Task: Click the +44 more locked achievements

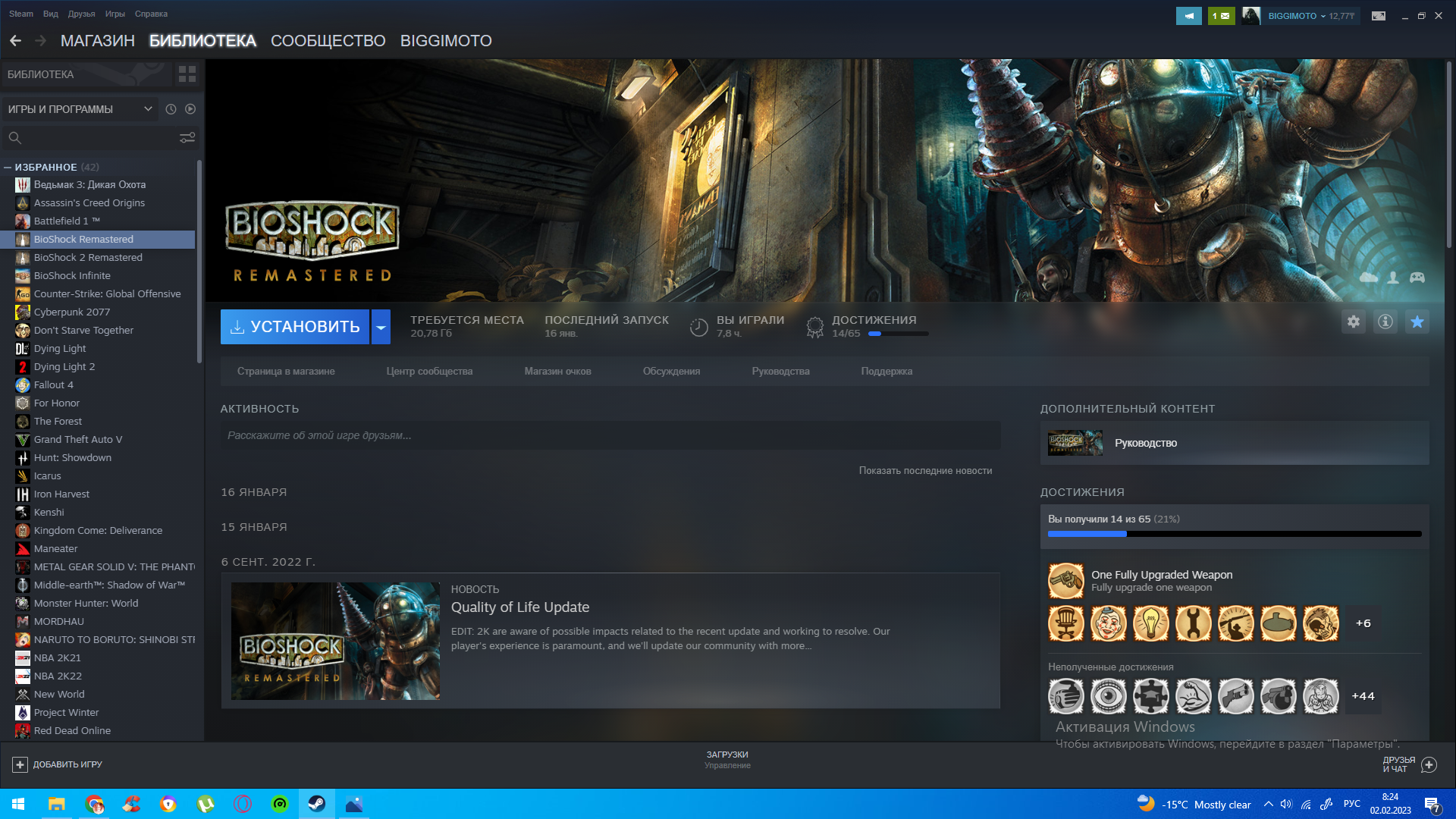Action: pos(1363,696)
